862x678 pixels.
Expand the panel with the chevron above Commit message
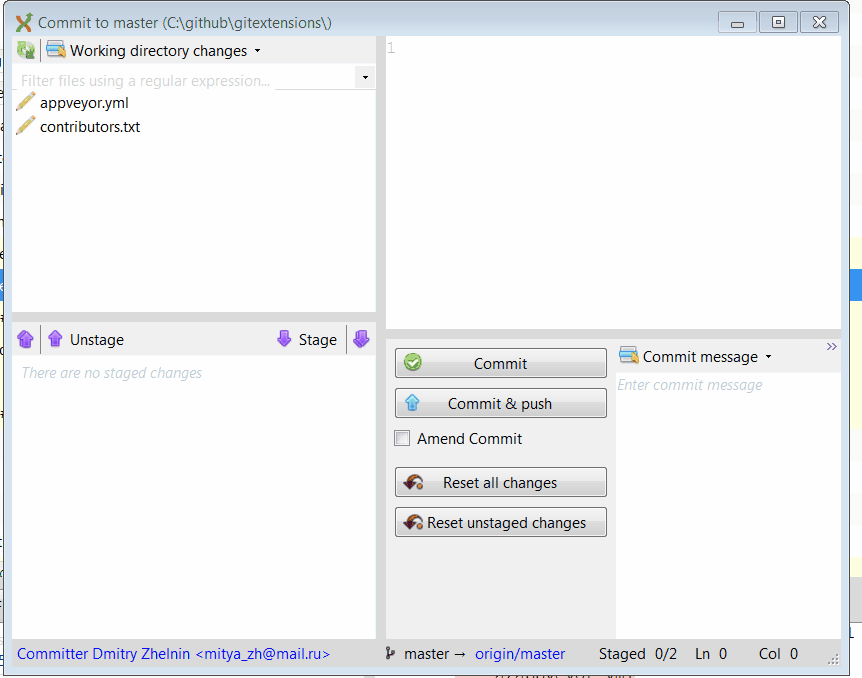831,347
